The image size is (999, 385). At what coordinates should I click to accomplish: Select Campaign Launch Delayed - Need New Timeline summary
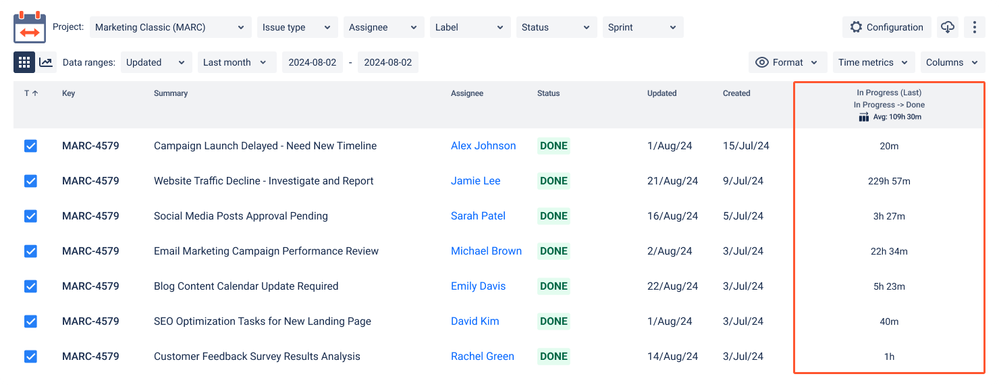coord(265,146)
